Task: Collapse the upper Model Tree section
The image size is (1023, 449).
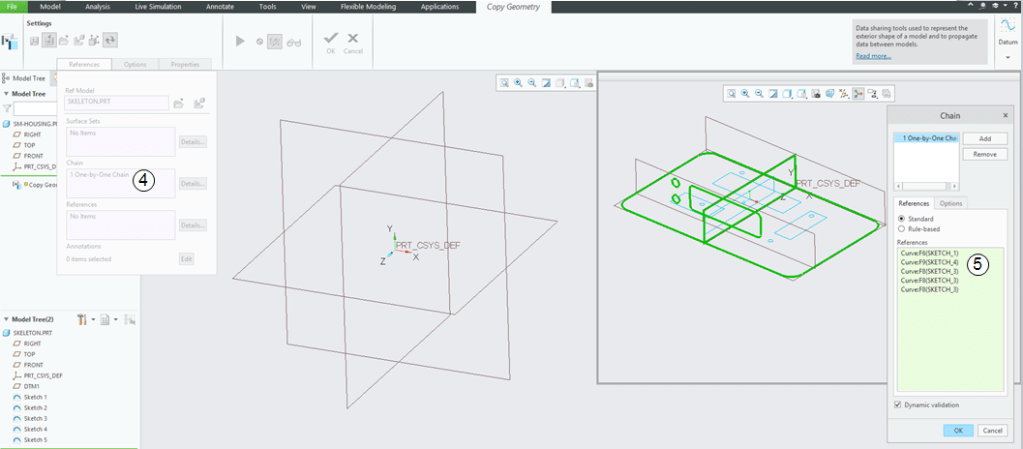Action: pos(4,94)
